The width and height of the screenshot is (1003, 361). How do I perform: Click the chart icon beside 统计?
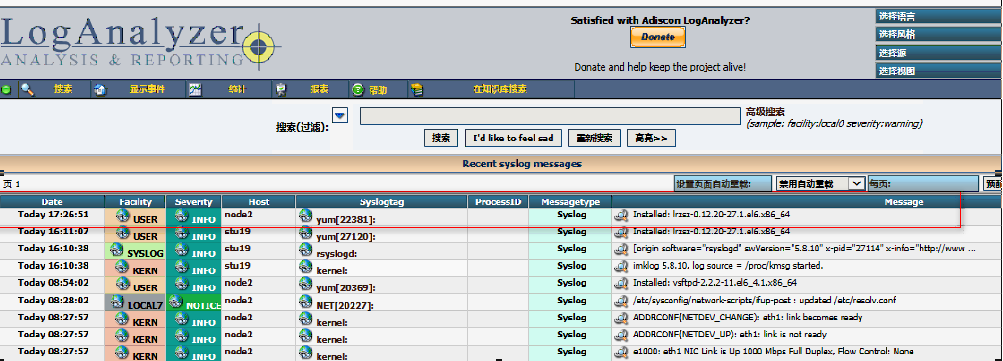coord(195,90)
